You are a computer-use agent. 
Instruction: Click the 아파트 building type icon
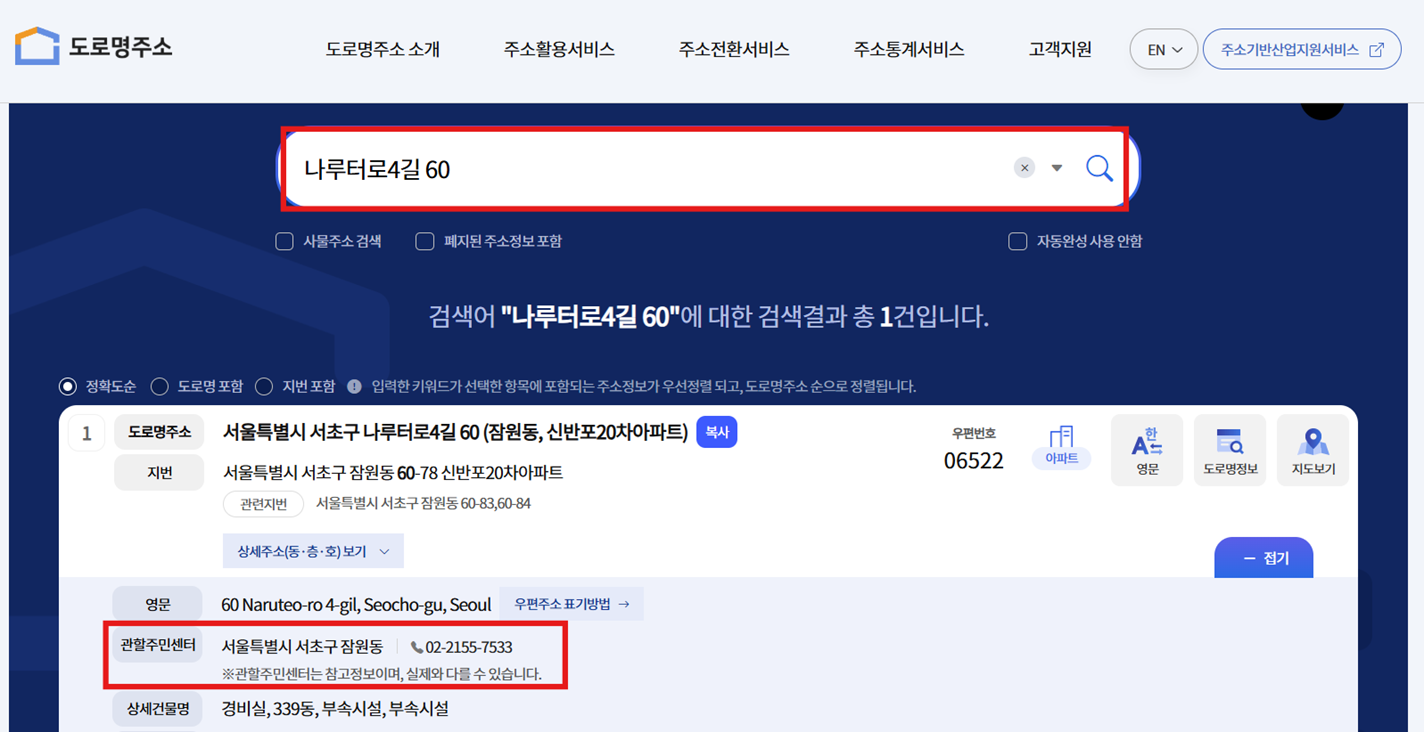[x=1061, y=447]
